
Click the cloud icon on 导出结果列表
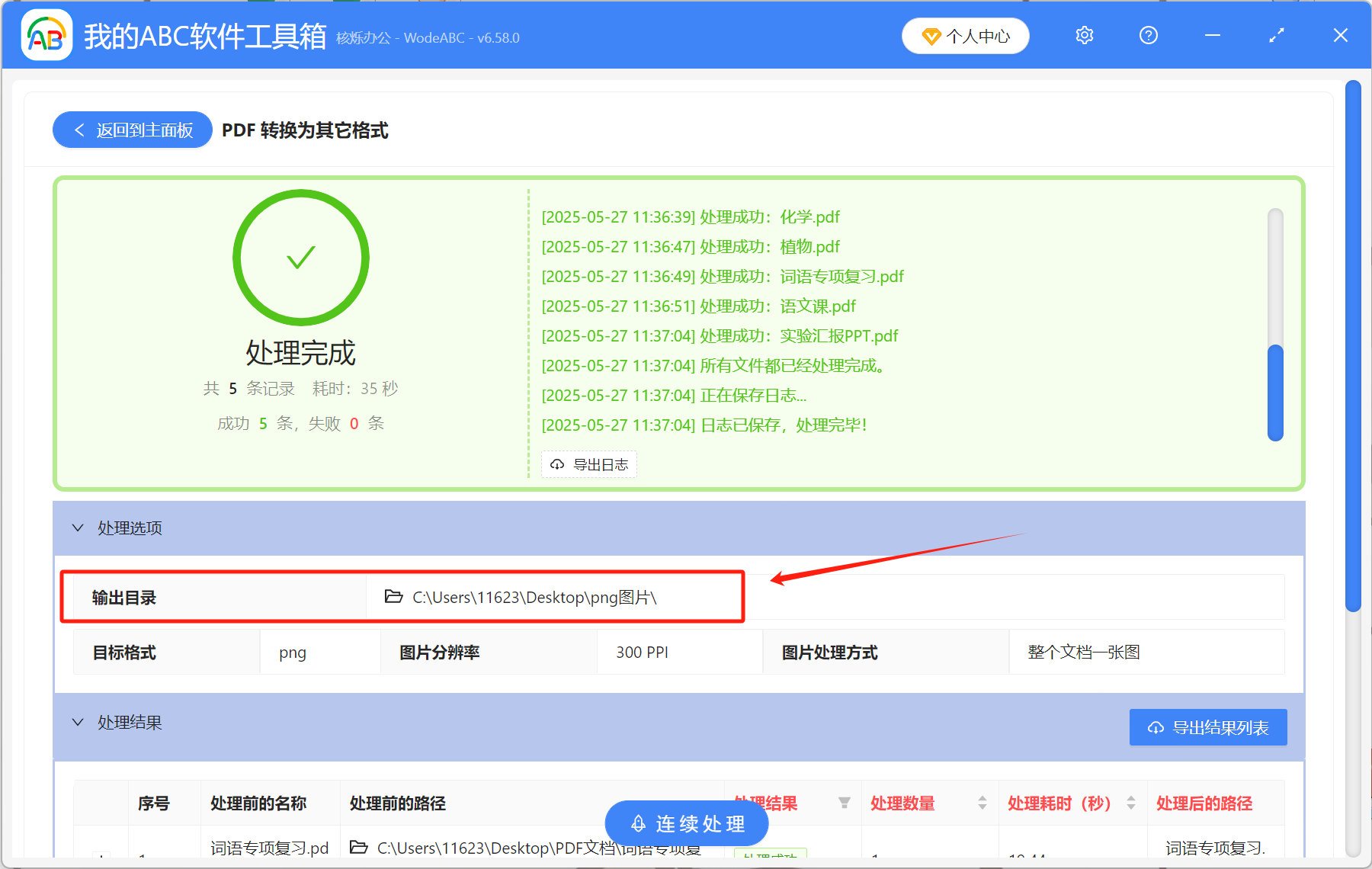1155,727
